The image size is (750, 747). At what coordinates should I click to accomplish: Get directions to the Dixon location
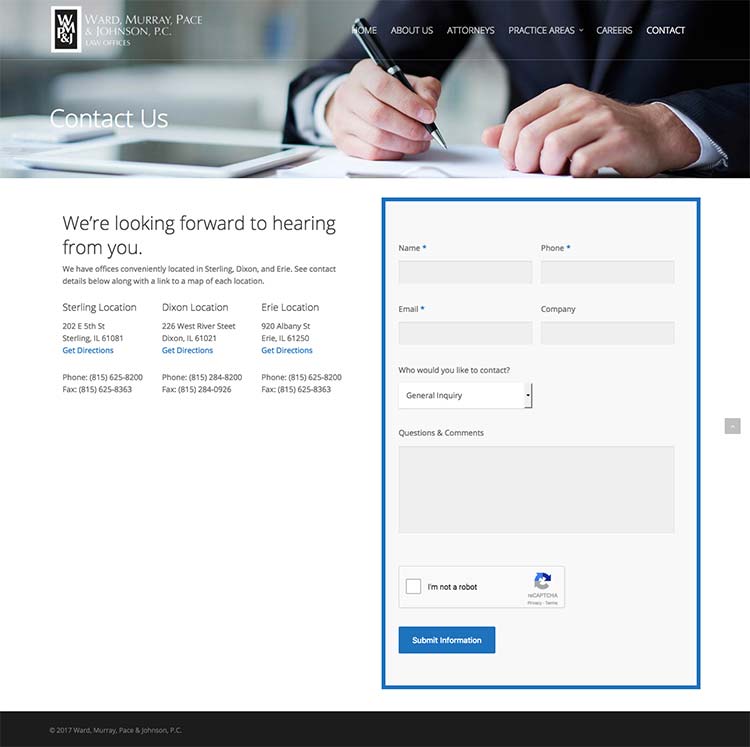tap(187, 351)
